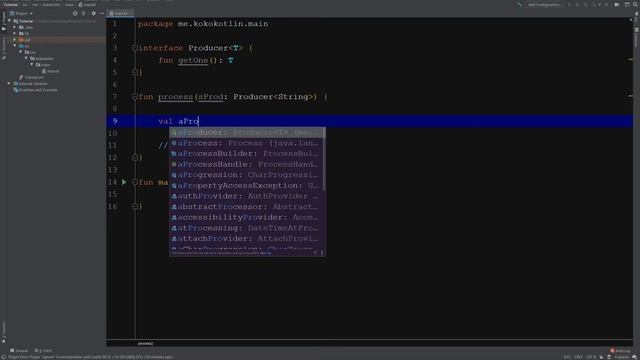This screenshot has height=360, width=640.
Task: Choose aProcessBuilder completion suggestion
Action: pyautogui.click(x=247, y=153)
